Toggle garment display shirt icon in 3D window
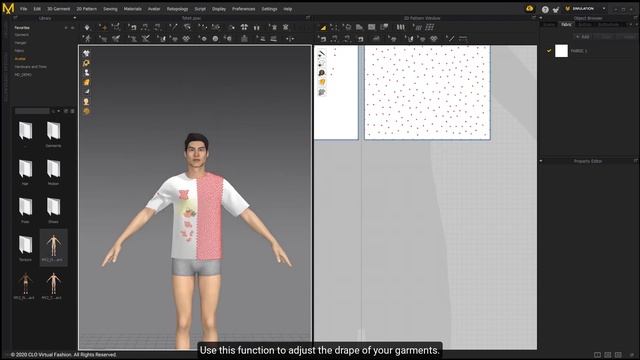This screenshot has height=360, width=640. click(86, 53)
